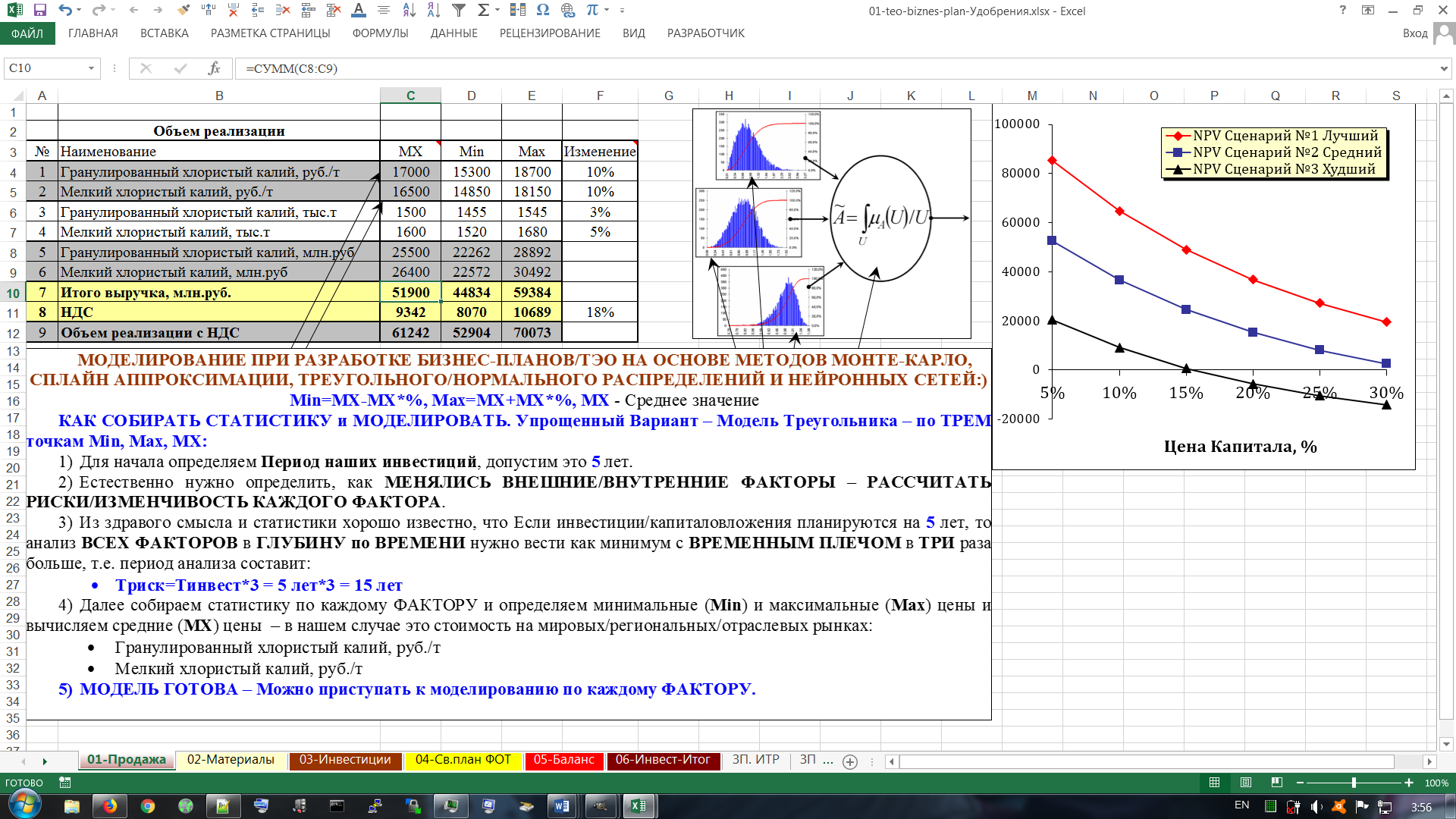The image size is (1456, 819).
Task: Switch to Page Break Preview view
Action: [1277, 783]
